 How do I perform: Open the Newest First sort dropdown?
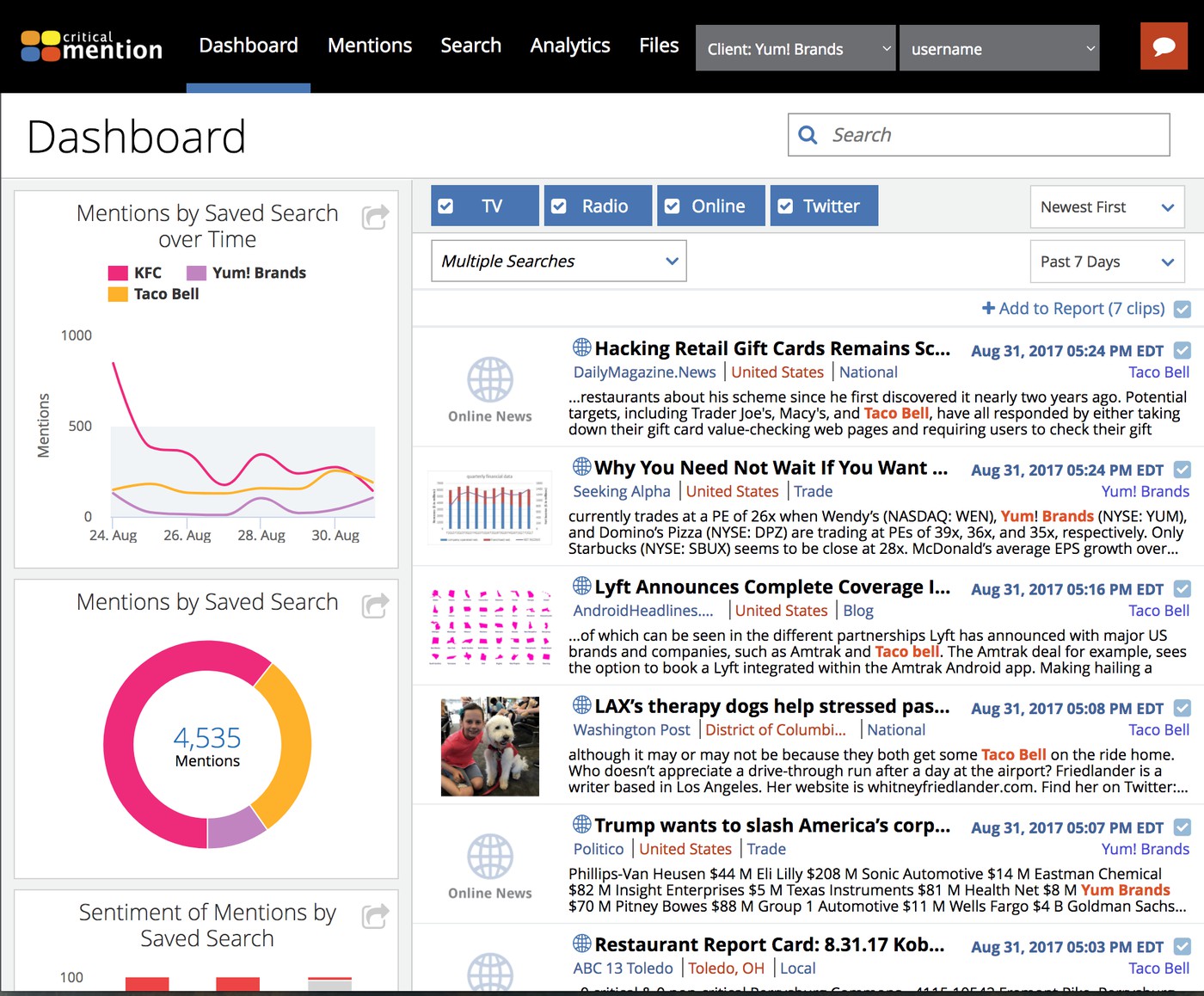coord(1106,207)
